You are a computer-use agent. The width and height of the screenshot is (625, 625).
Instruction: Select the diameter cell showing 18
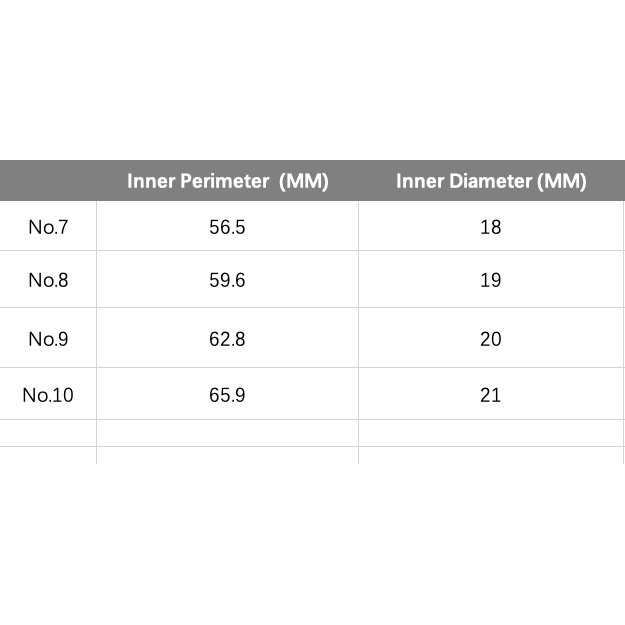point(490,227)
